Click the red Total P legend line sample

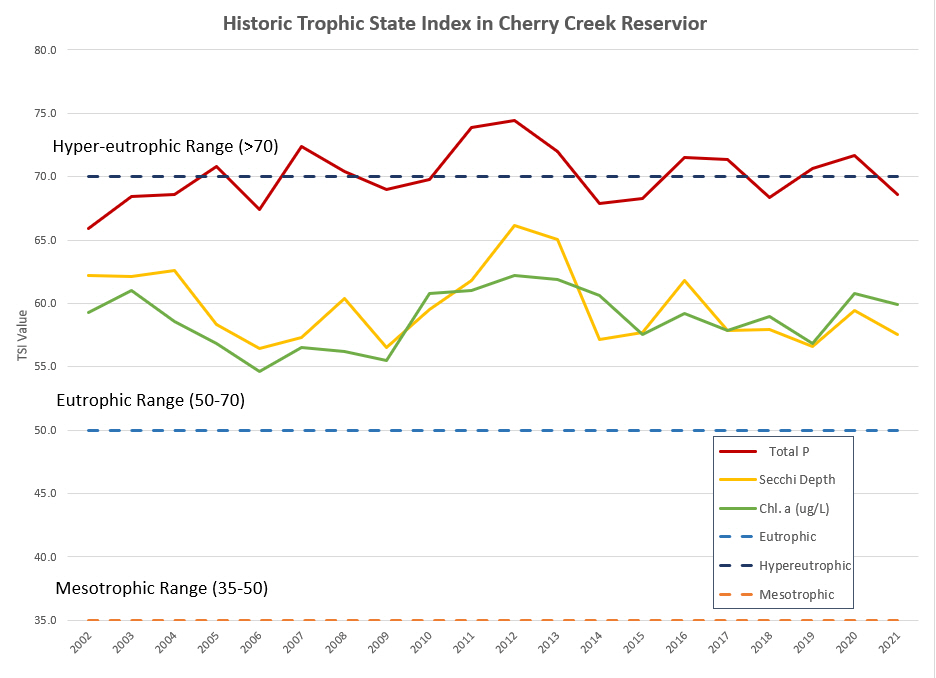coord(737,452)
